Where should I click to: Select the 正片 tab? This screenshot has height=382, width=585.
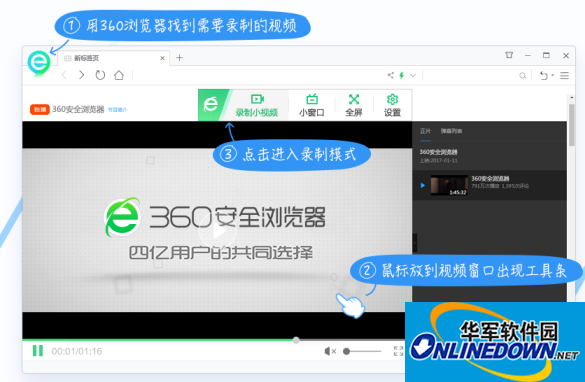(425, 131)
